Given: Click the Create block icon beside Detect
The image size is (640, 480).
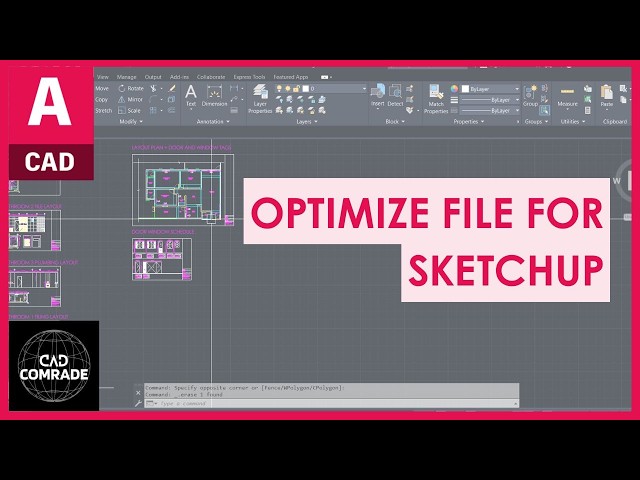Looking at the screenshot, I should click(x=410, y=88).
